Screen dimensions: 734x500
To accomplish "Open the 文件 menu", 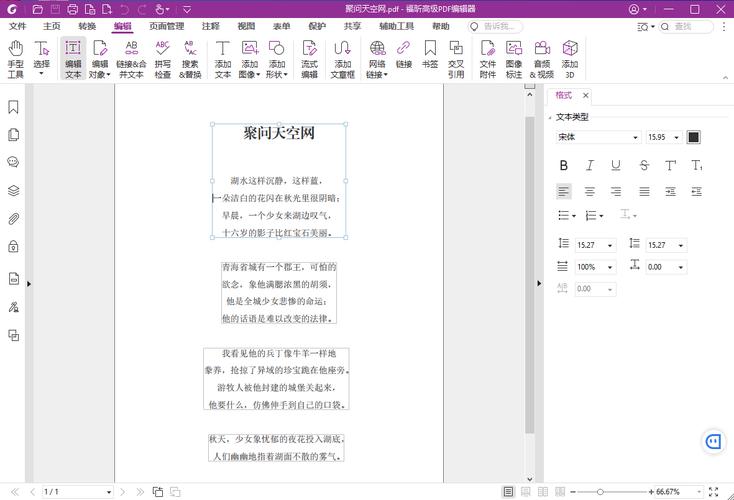I will pyautogui.click(x=17, y=26).
